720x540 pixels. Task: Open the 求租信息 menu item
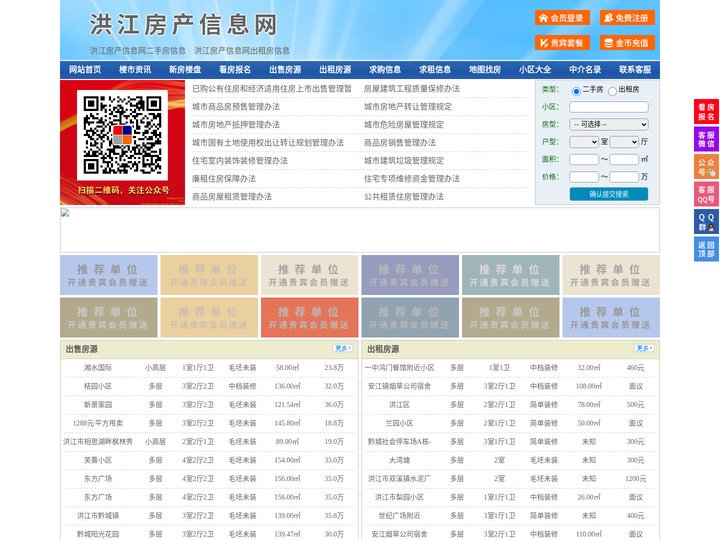click(435, 70)
